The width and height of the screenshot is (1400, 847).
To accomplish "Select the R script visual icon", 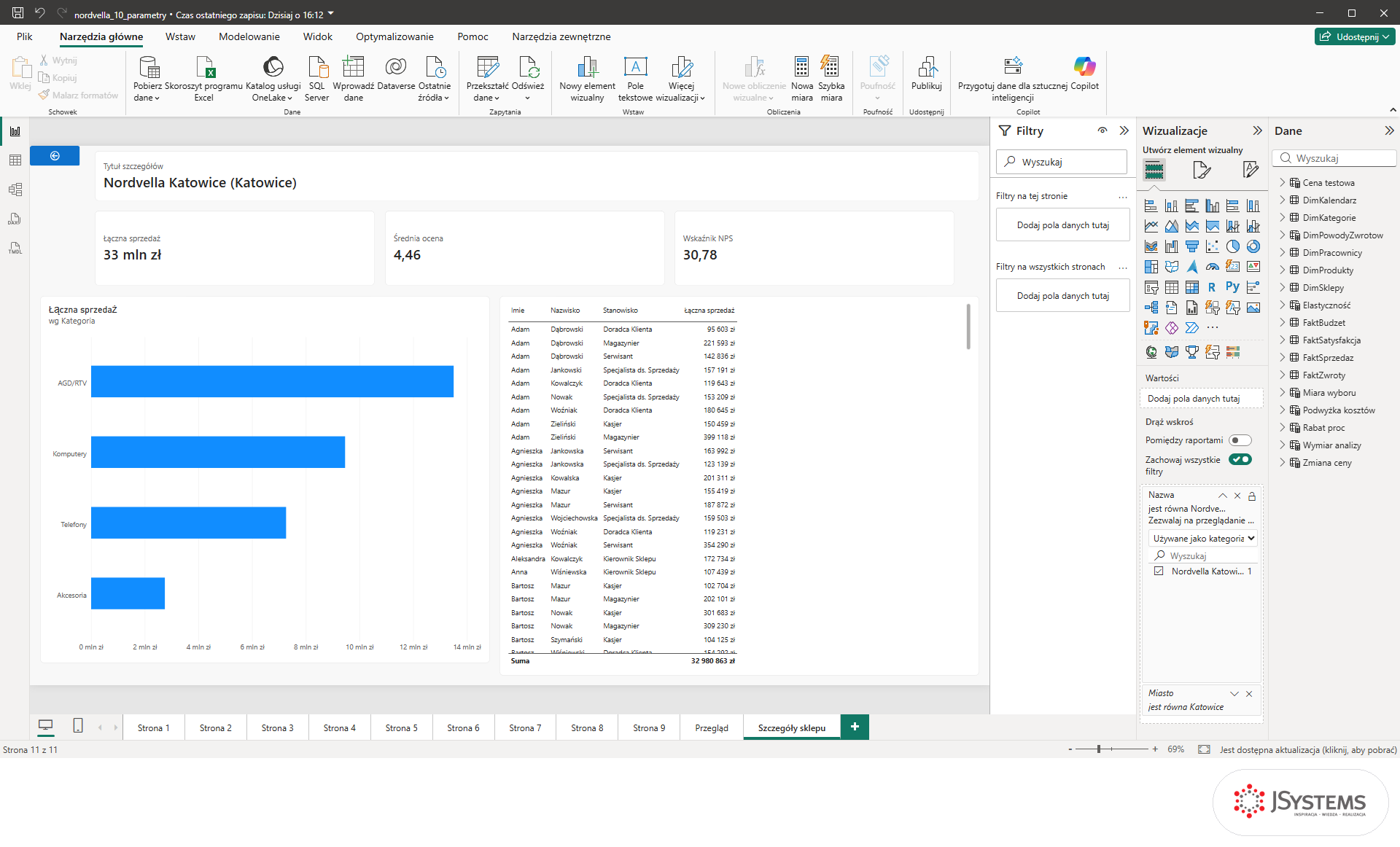I will tap(1212, 287).
